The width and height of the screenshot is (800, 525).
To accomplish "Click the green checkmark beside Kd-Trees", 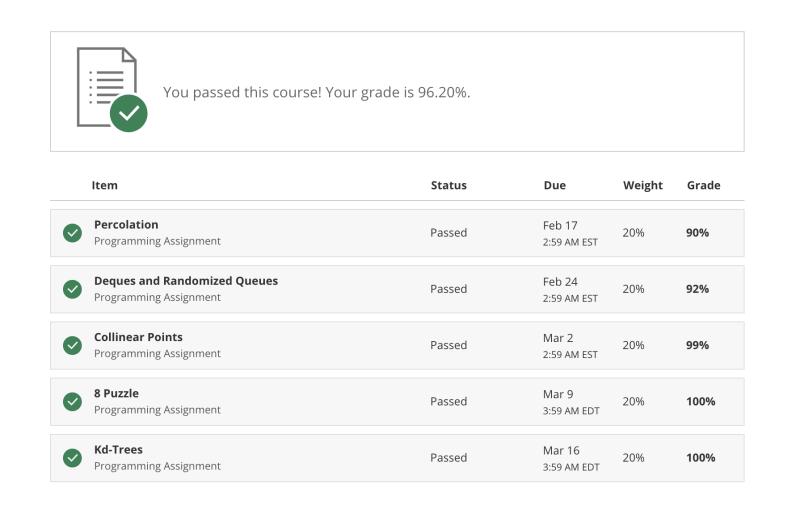I will pyautogui.click(x=72, y=458).
